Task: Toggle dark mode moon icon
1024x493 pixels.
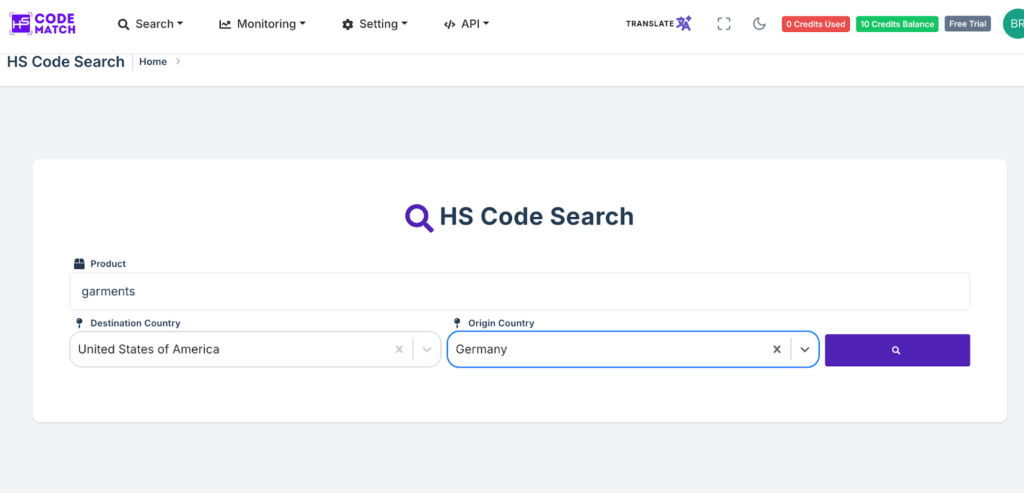Action: coord(759,24)
